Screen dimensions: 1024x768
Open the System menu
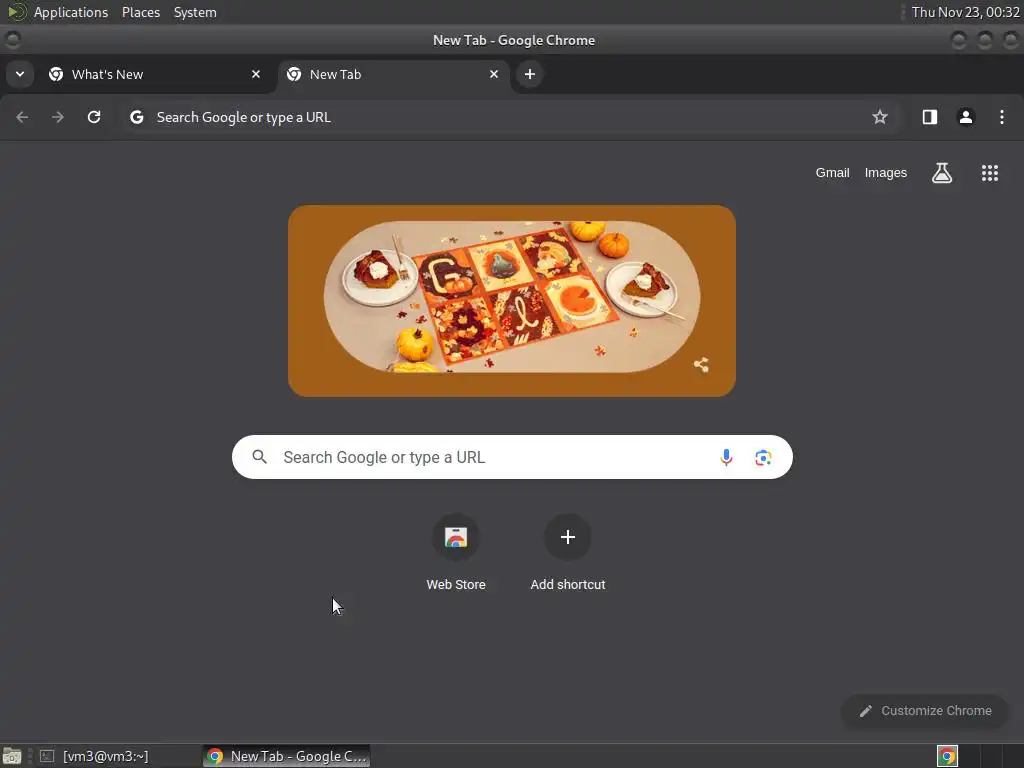(195, 12)
